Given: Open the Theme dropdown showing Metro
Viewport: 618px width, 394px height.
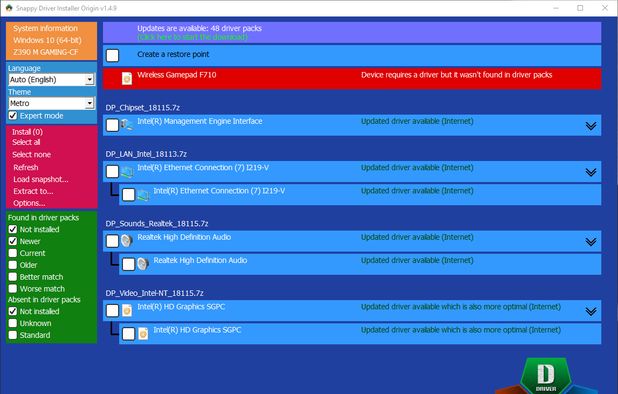Looking at the screenshot, I should pyautogui.click(x=51, y=103).
